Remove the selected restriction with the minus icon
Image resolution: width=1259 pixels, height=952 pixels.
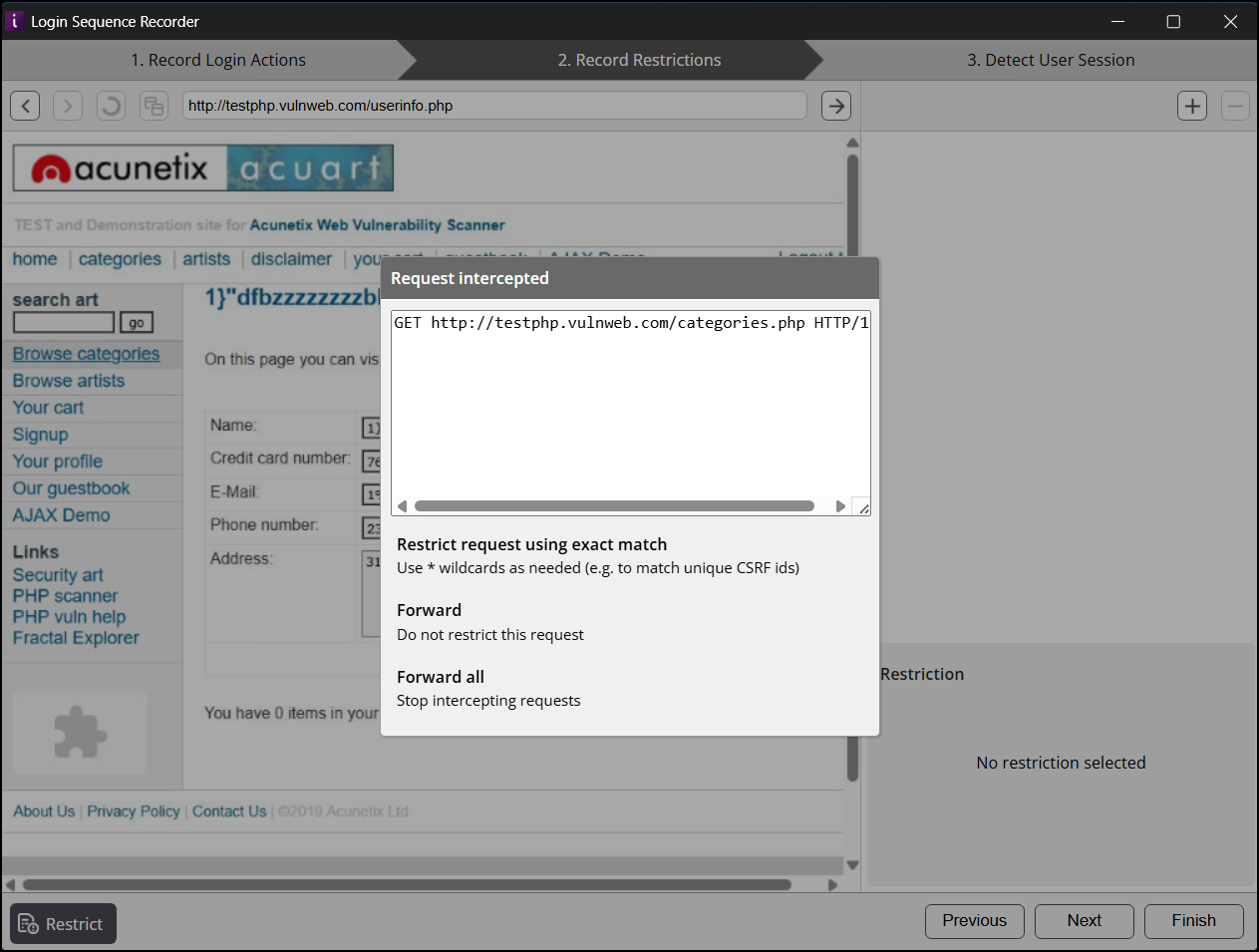[1235, 106]
